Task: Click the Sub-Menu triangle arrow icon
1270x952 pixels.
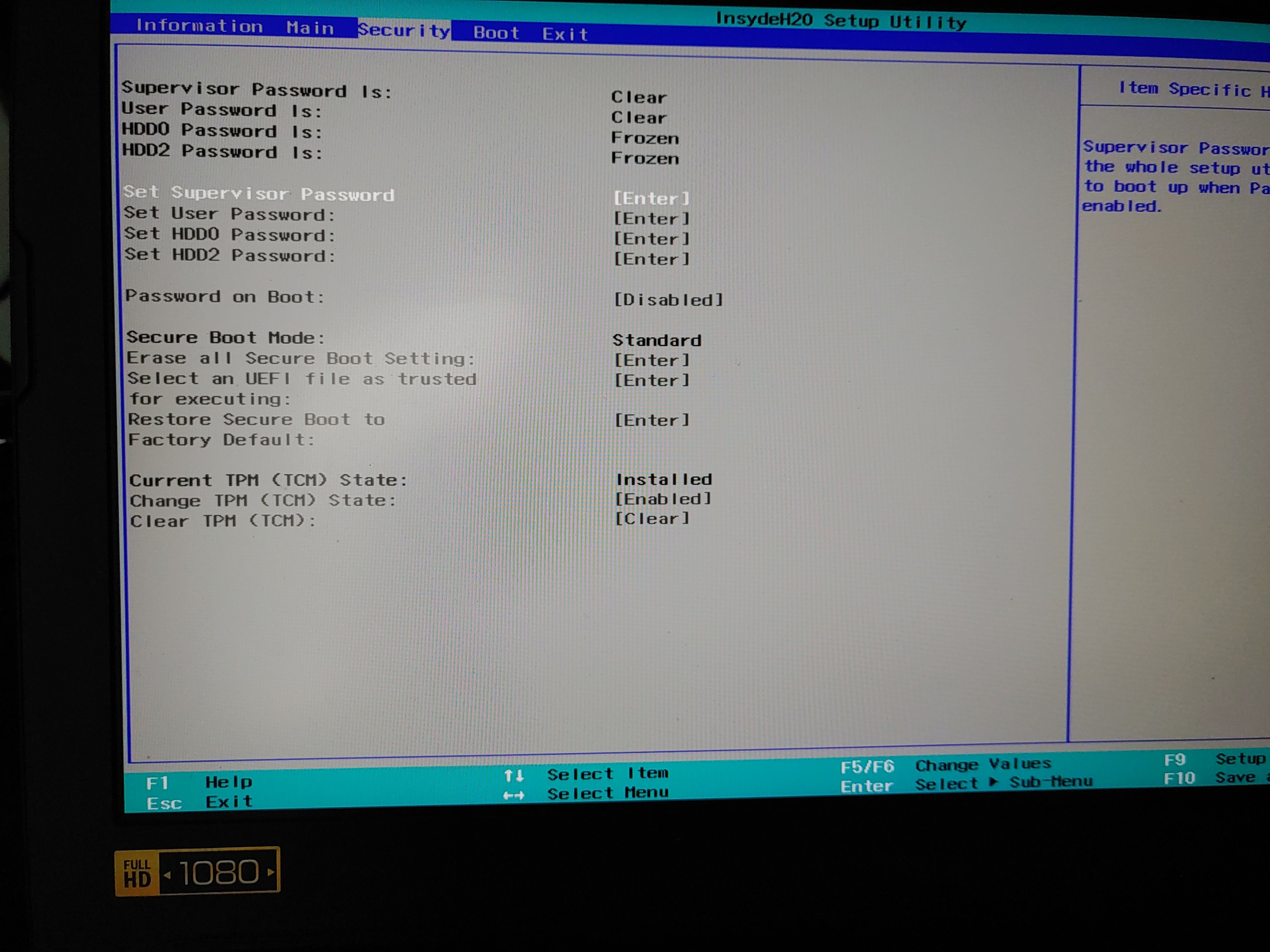Action: pyautogui.click(x=993, y=781)
